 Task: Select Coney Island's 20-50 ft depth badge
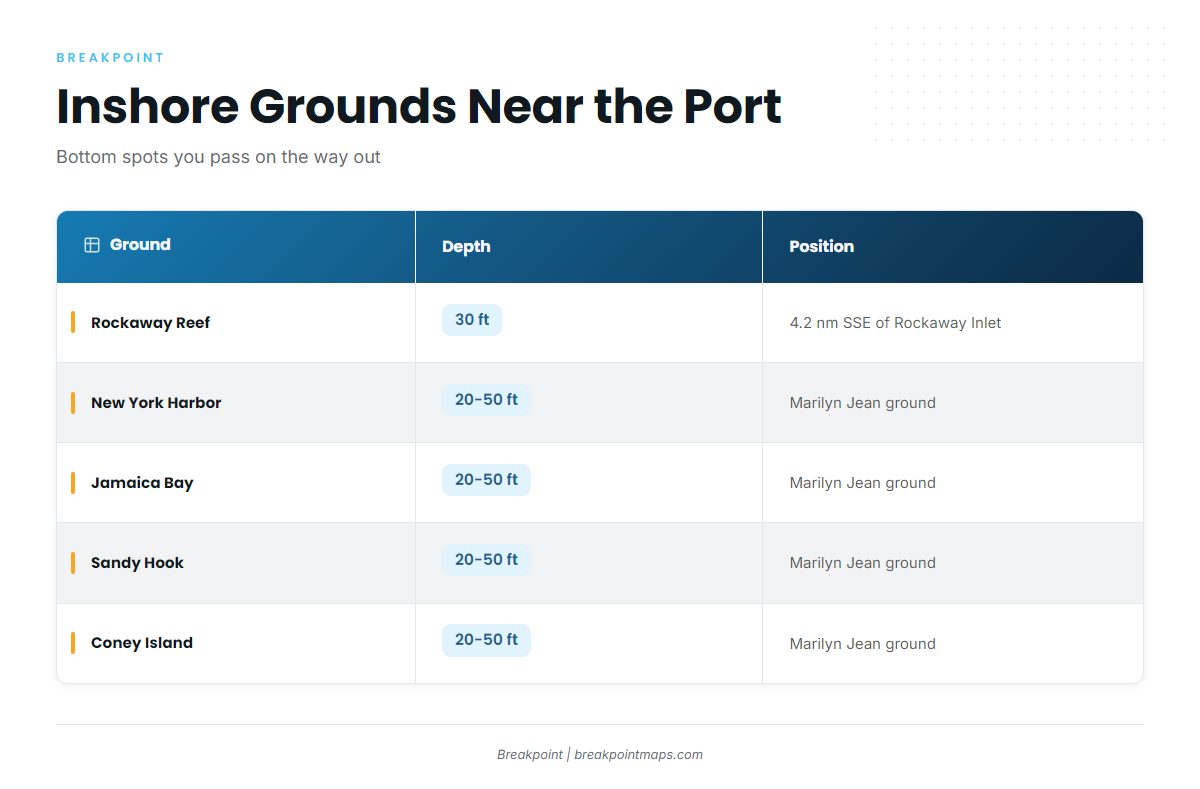point(486,640)
